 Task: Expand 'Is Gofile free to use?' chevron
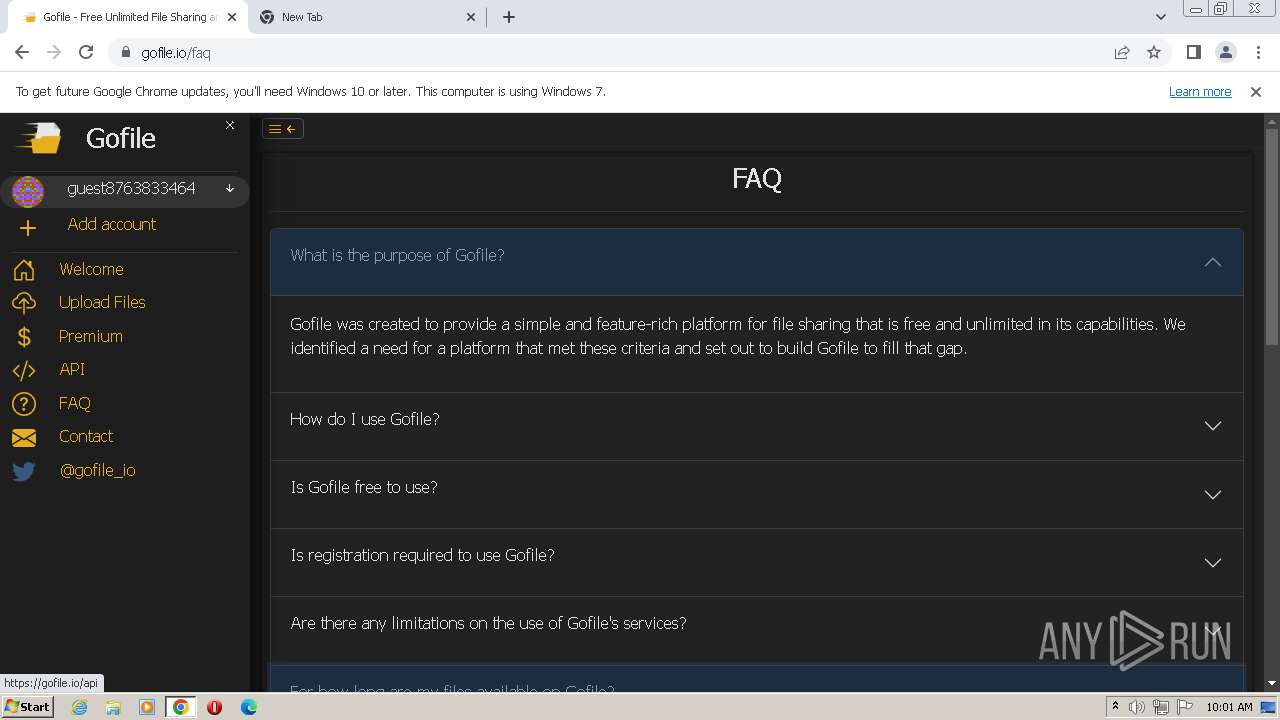pyautogui.click(x=1213, y=495)
